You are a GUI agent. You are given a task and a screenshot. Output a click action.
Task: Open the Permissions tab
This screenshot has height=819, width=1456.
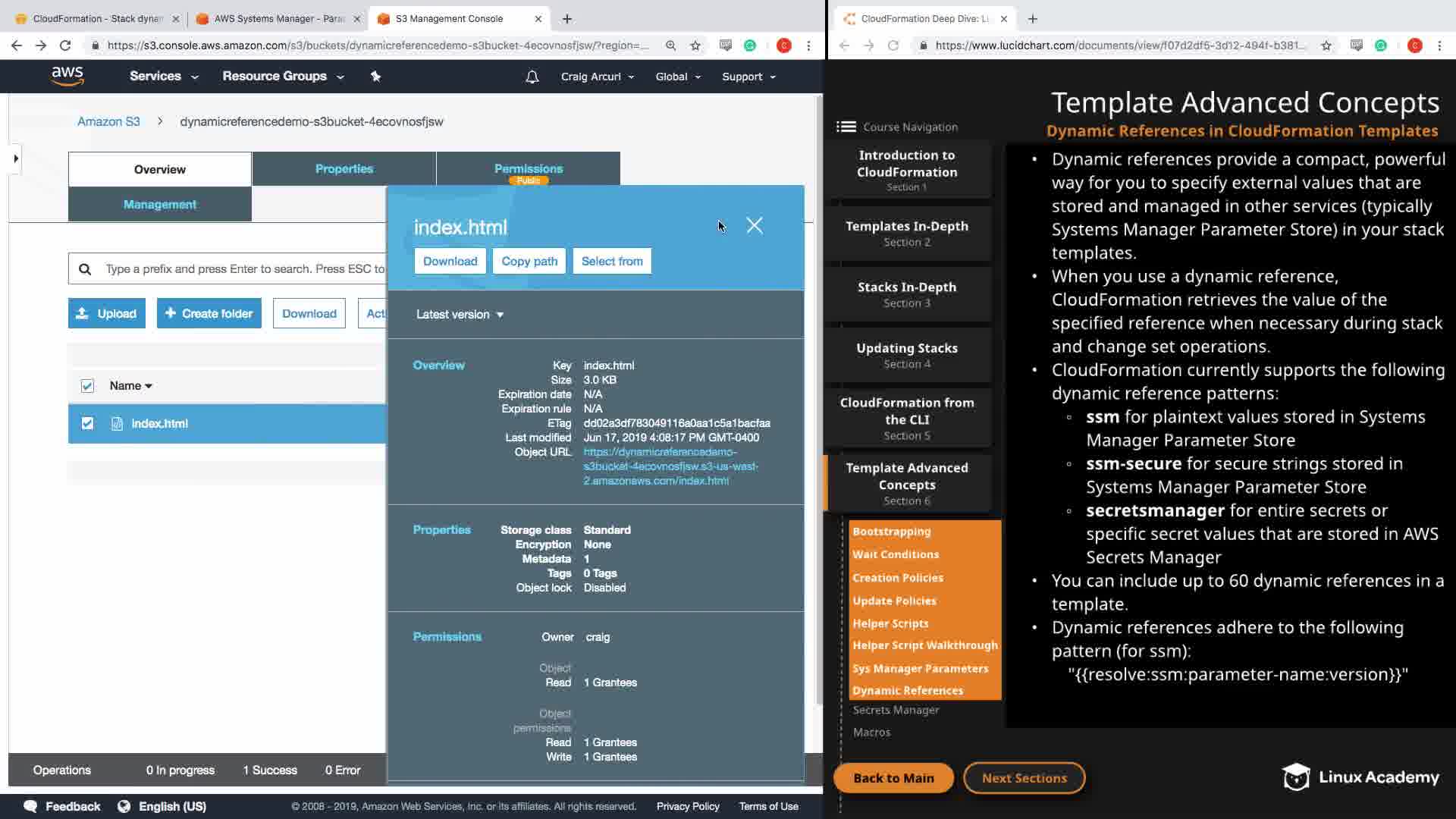click(528, 168)
